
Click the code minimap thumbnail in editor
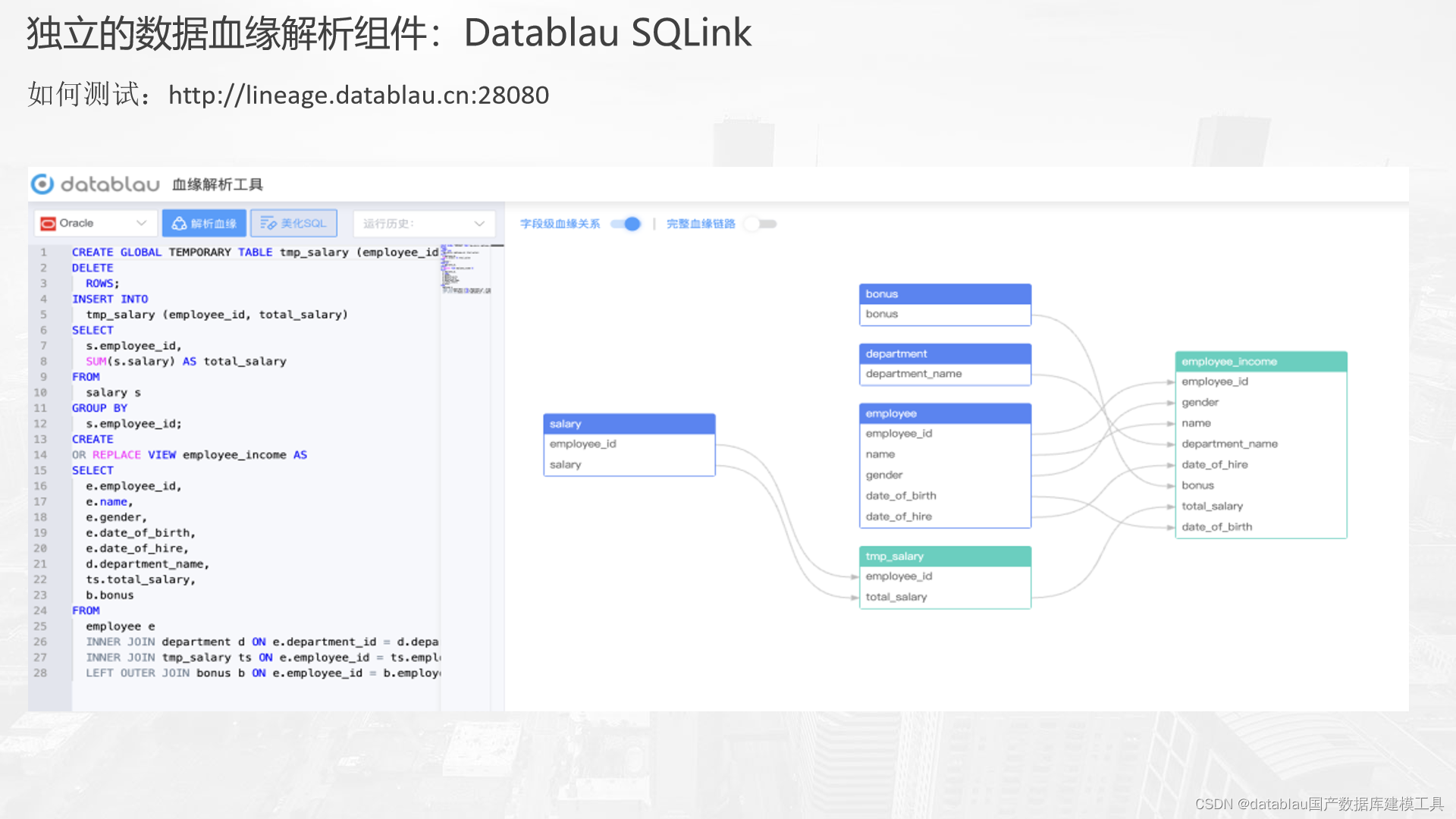[466, 269]
